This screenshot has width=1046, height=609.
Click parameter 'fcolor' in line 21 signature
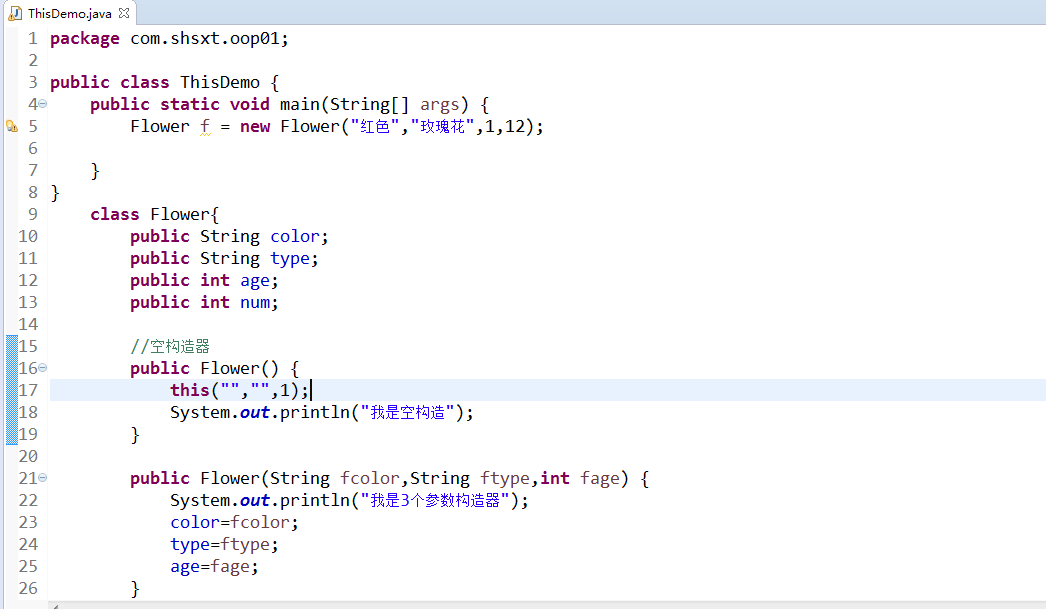(370, 478)
